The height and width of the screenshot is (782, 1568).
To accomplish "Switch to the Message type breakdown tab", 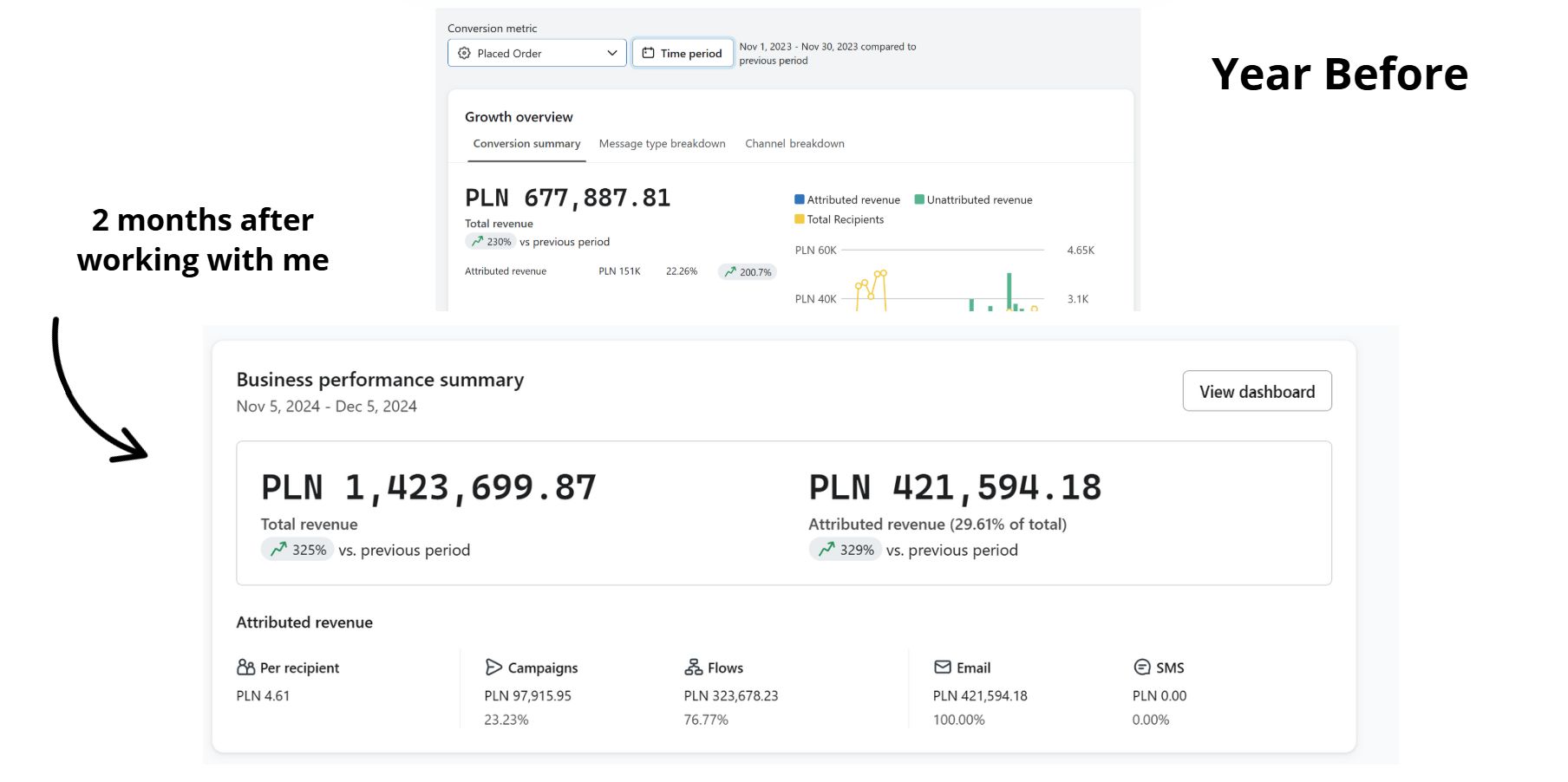I will click(662, 144).
